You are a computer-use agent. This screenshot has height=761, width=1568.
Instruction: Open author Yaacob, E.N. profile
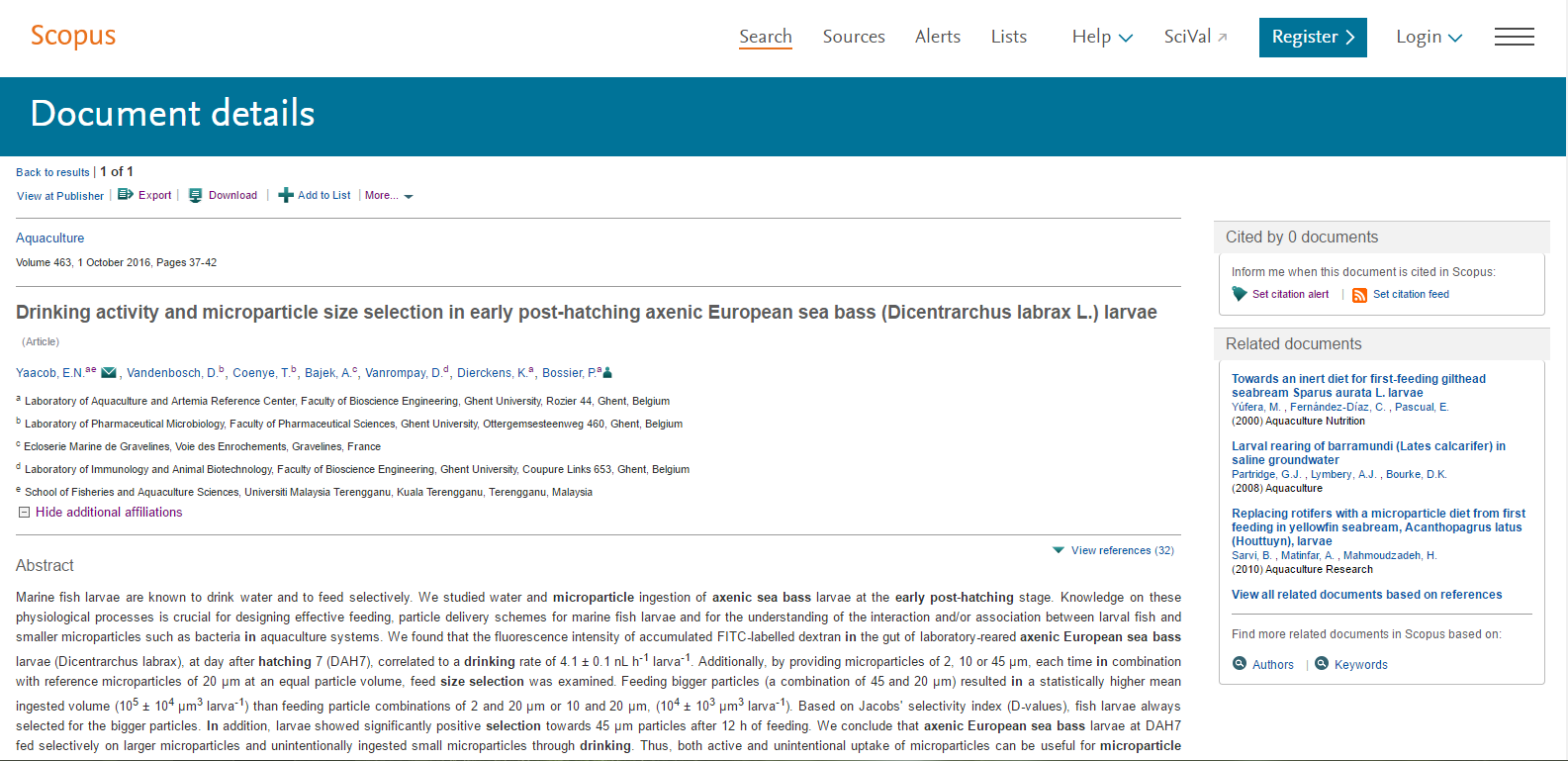pyautogui.click(x=49, y=373)
